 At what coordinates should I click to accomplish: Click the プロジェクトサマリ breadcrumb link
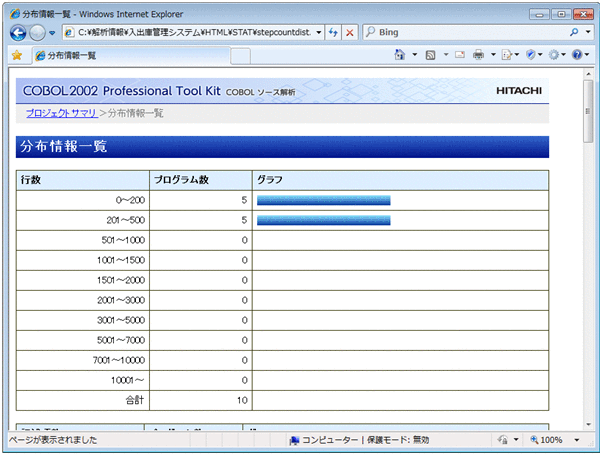pos(61,113)
